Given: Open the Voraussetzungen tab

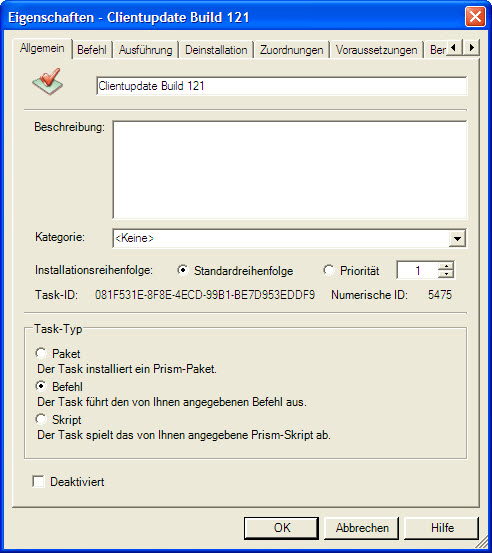Looking at the screenshot, I should pyautogui.click(x=376, y=50).
